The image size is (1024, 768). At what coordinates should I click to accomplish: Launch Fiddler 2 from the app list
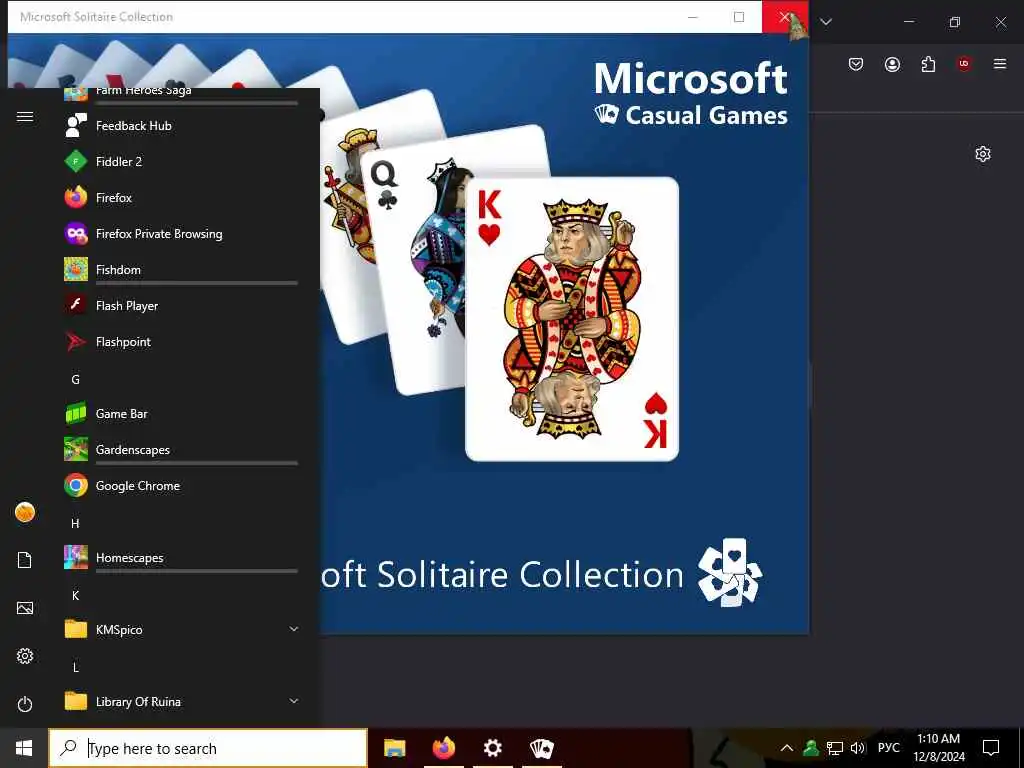click(182, 161)
